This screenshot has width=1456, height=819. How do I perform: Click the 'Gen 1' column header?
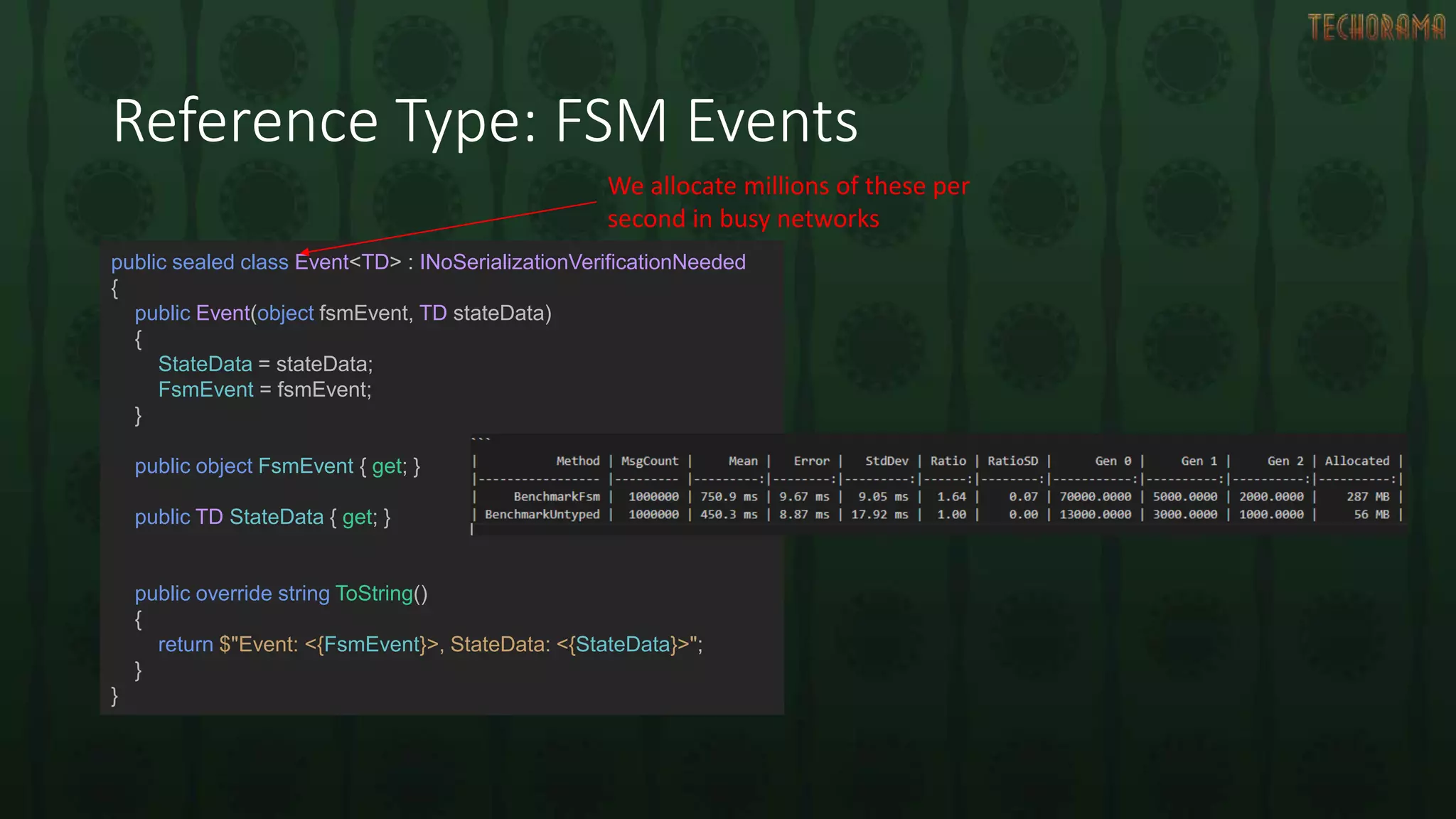[1199, 461]
